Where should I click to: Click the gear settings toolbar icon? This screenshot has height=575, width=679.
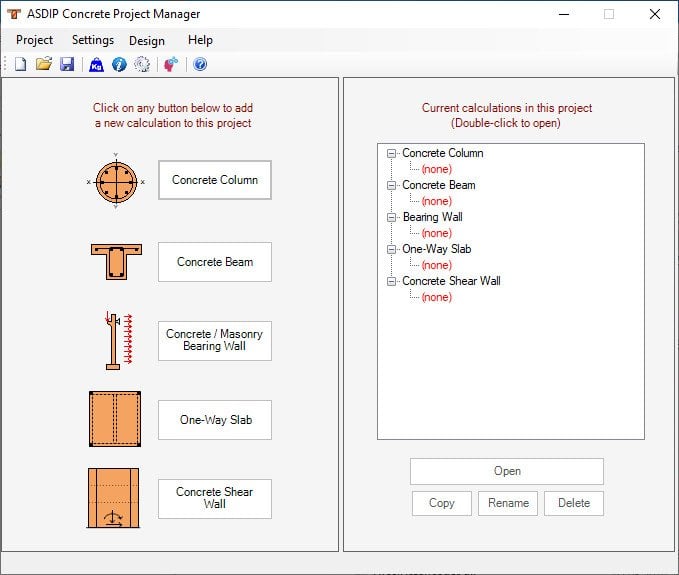coord(142,65)
